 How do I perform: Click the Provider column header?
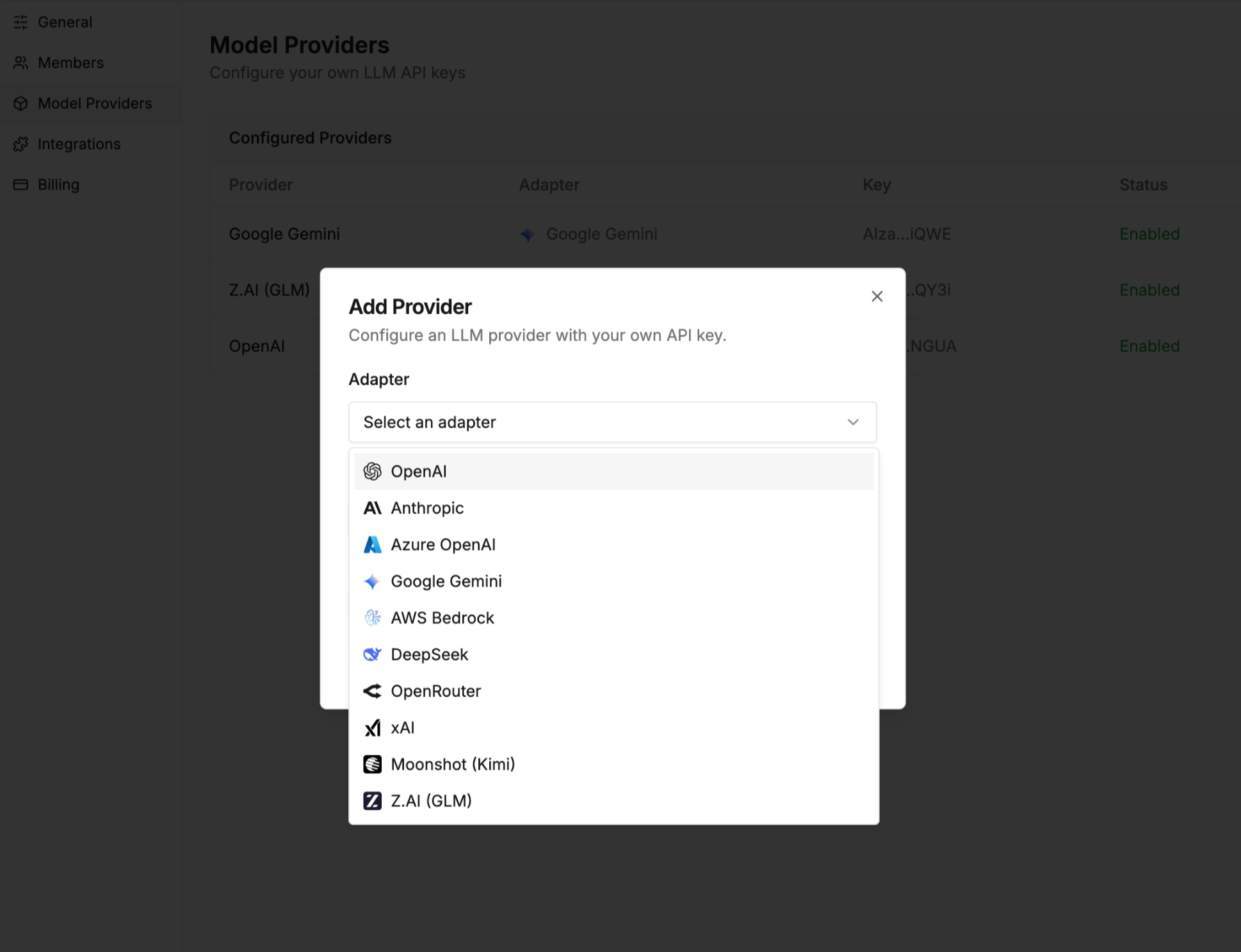click(x=261, y=185)
